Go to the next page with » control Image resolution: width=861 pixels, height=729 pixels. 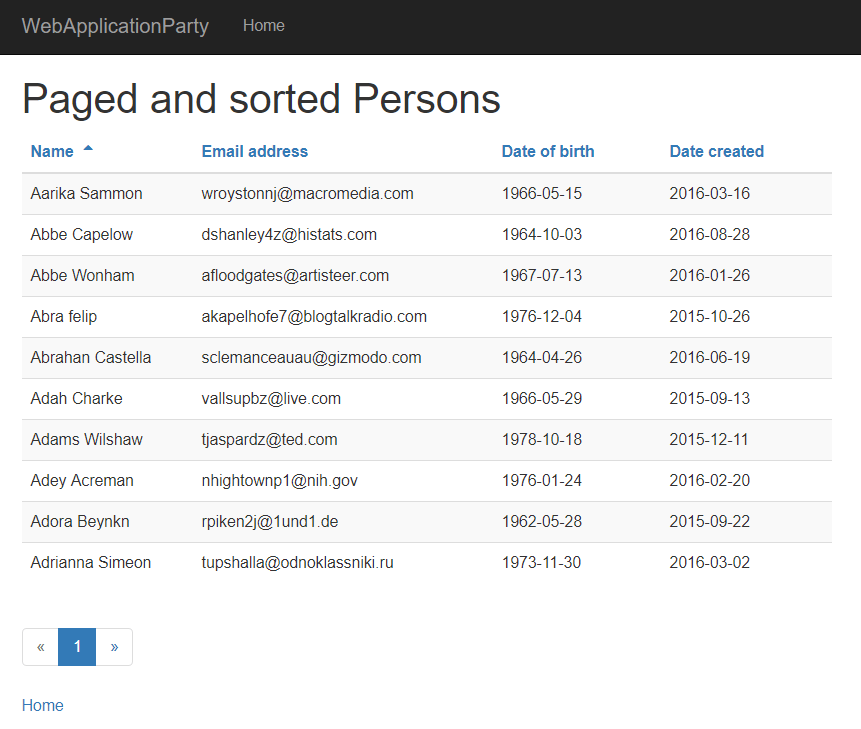(114, 646)
